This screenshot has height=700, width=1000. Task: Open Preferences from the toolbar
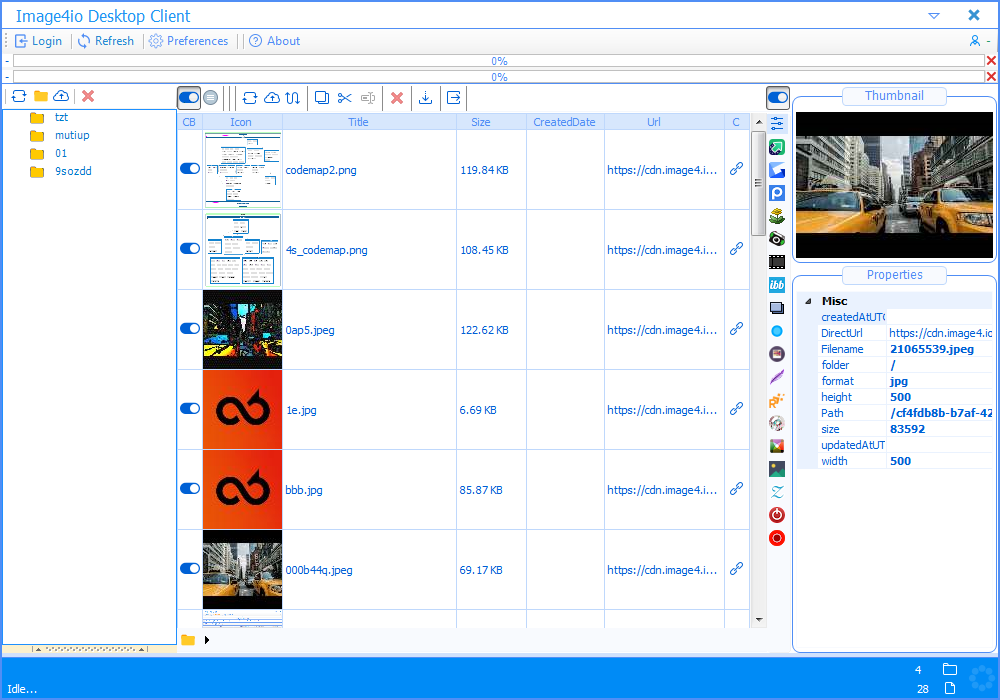189,41
